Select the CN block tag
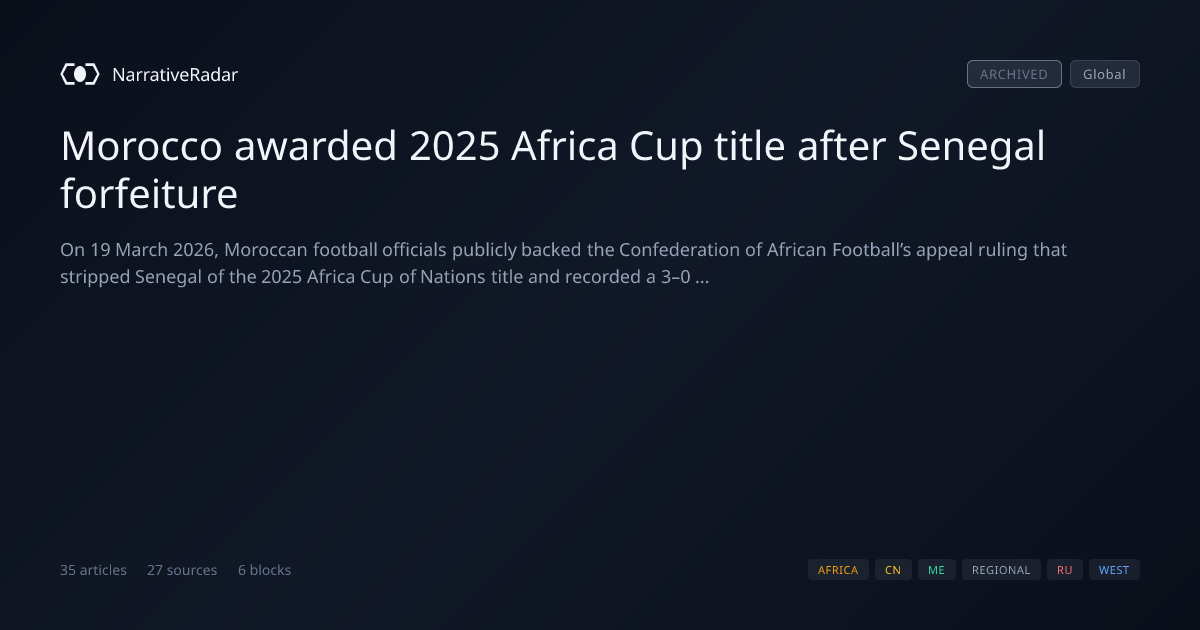This screenshot has width=1200, height=630. [x=893, y=570]
